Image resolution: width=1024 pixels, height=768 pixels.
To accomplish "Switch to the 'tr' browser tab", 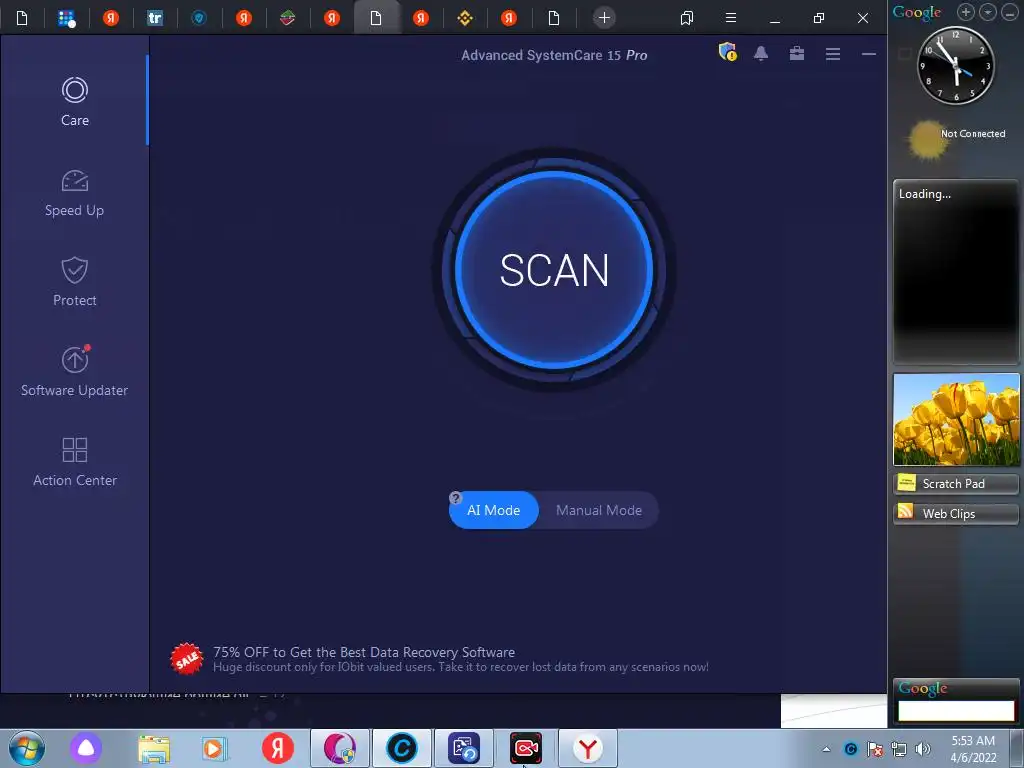I will coord(155,18).
